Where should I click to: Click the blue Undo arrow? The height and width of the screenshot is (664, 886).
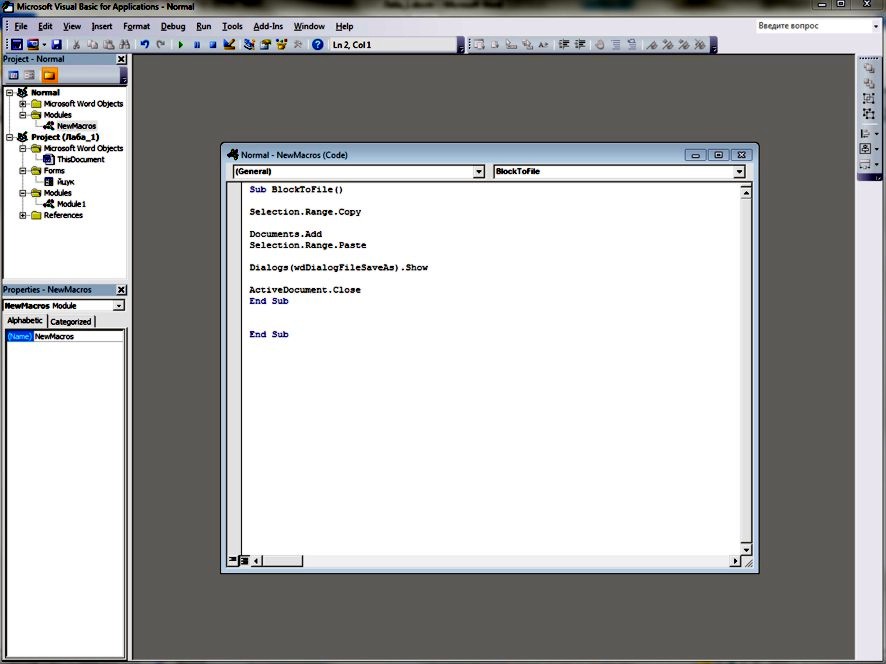(x=145, y=44)
